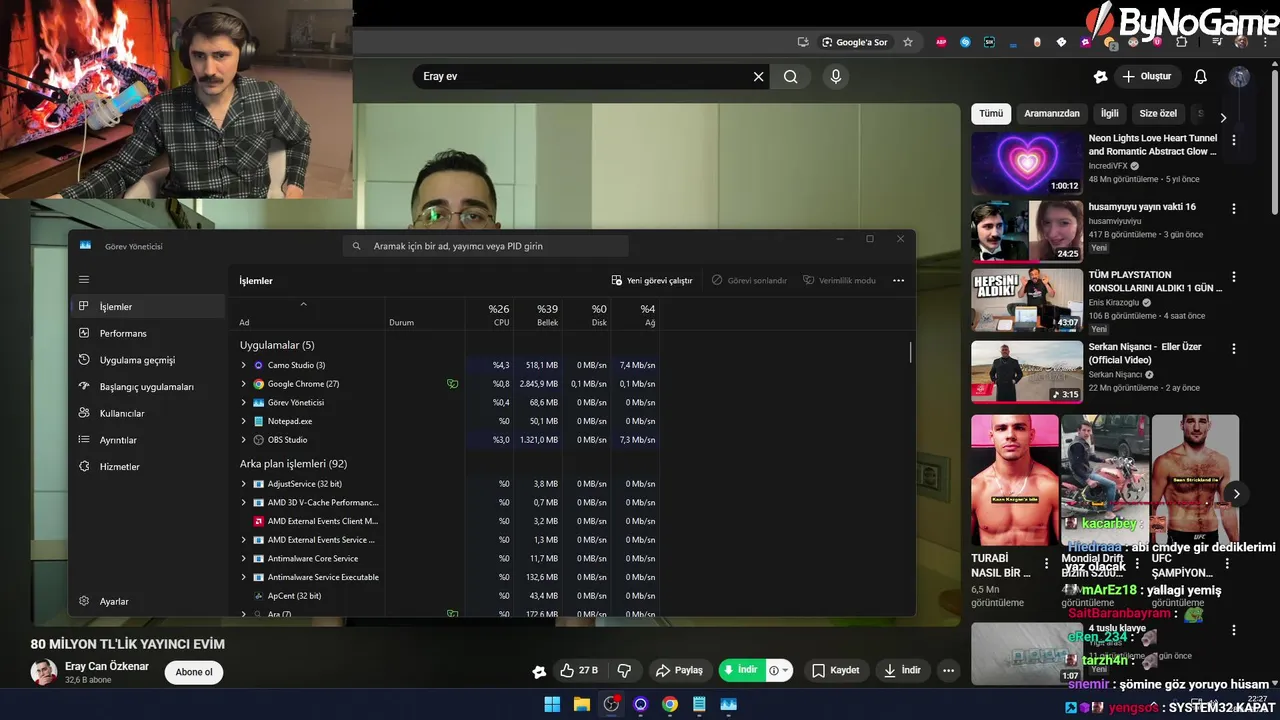This screenshot has height=720, width=1280.
Task: Click Paylaş share button
Action: pyautogui.click(x=680, y=670)
